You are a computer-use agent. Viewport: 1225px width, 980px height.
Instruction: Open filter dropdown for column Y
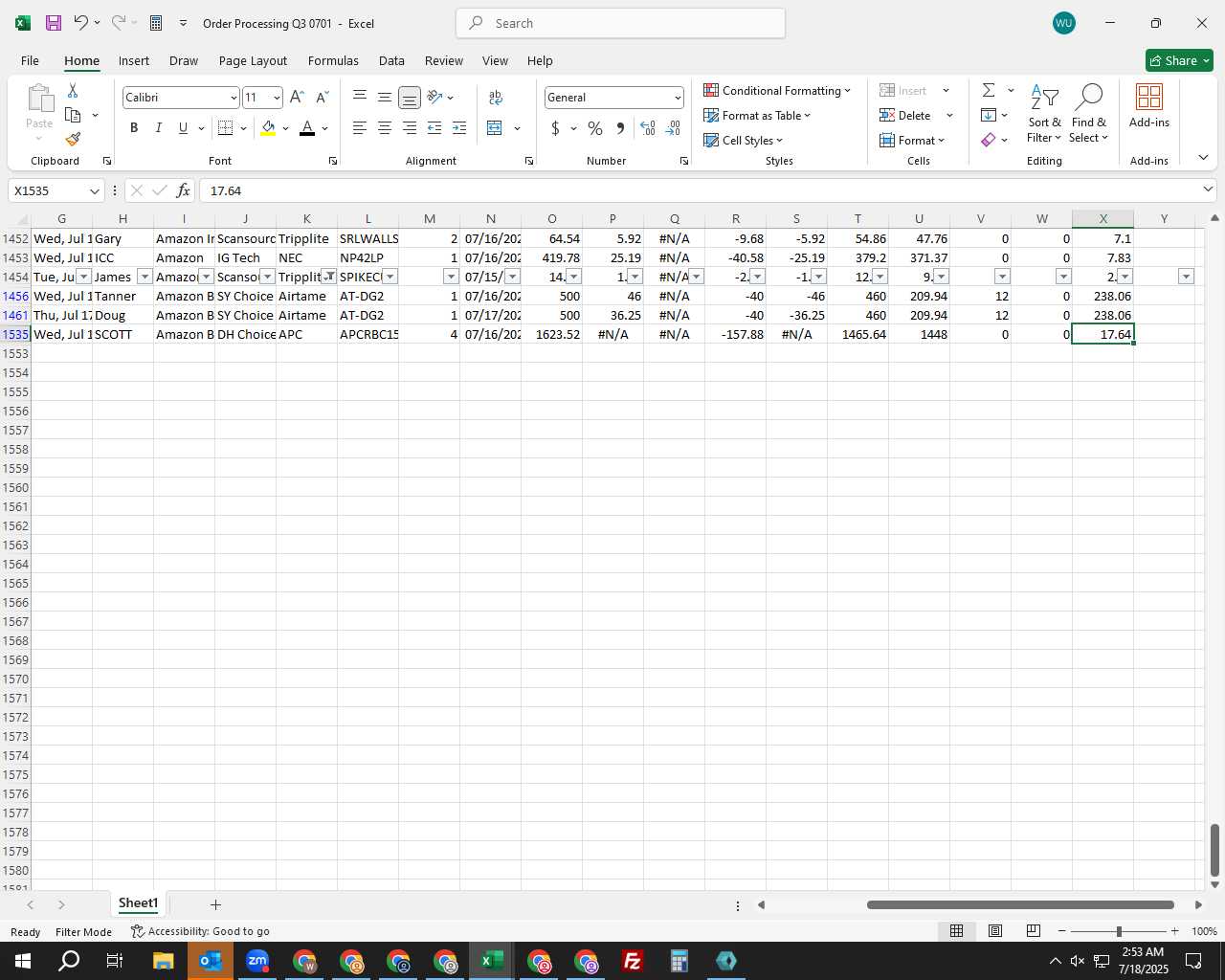pyautogui.click(x=1186, y=277)
